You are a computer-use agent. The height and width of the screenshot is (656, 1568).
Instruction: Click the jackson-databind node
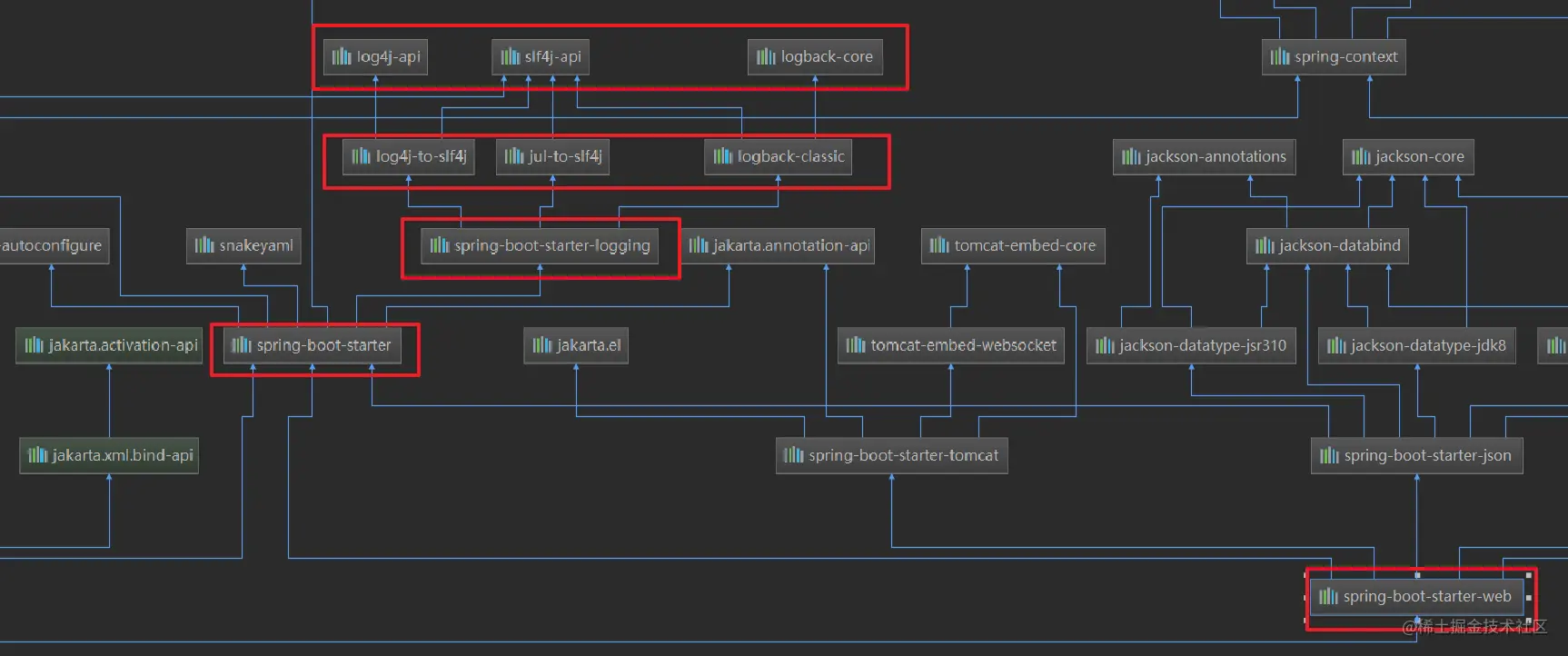(1327, 245)
